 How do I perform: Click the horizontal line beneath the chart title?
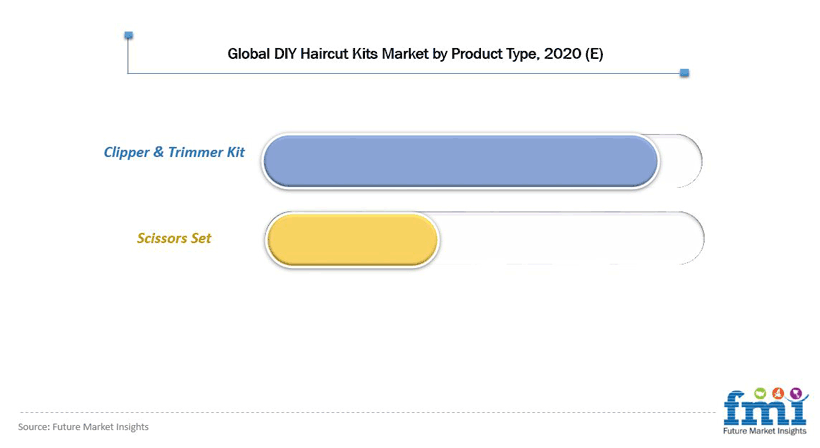tap(406, 73)
